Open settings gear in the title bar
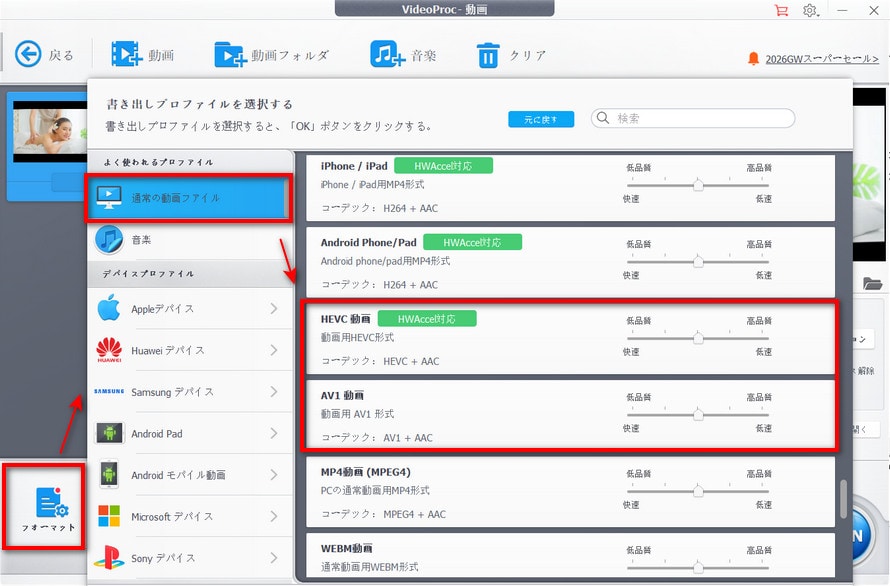Image resolution: width=890 pixels, height=586 pixels. pyautogui.click(x=810, y=10)
